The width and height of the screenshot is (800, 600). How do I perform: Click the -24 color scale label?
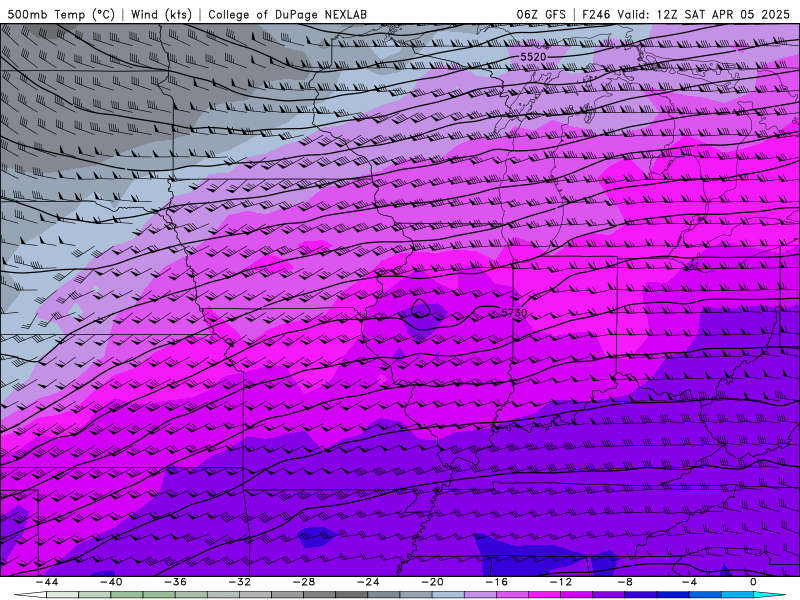point(368,582)
